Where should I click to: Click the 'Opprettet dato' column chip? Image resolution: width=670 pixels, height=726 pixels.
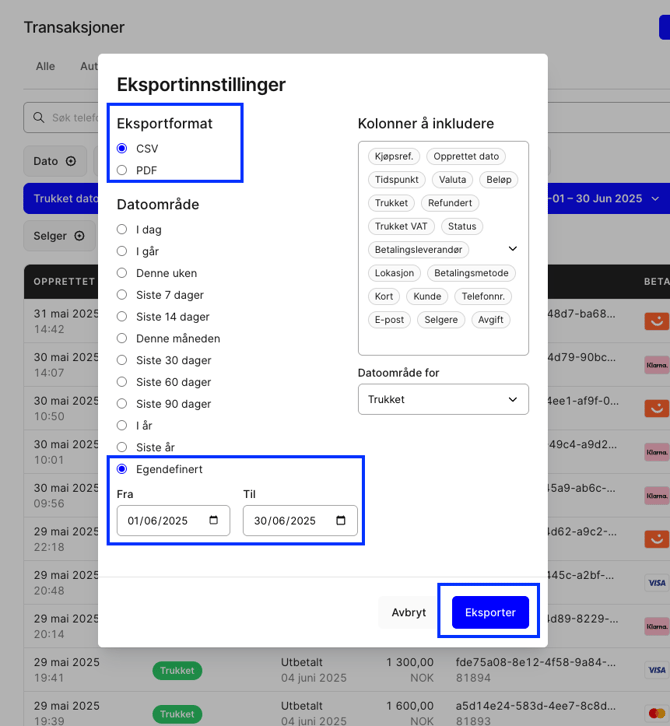(x=466, y=156)
